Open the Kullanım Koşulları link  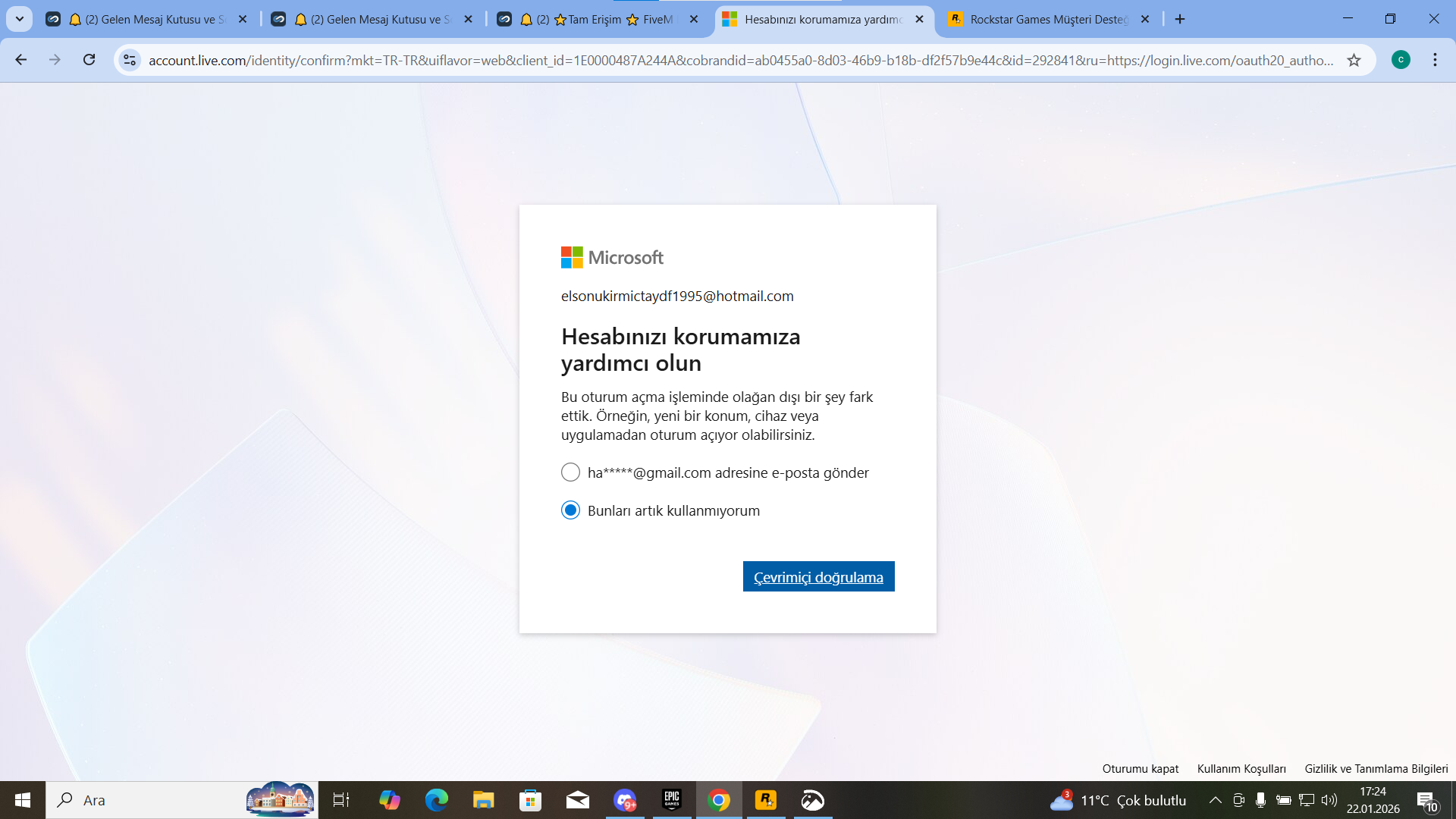tap(1241, 768)
